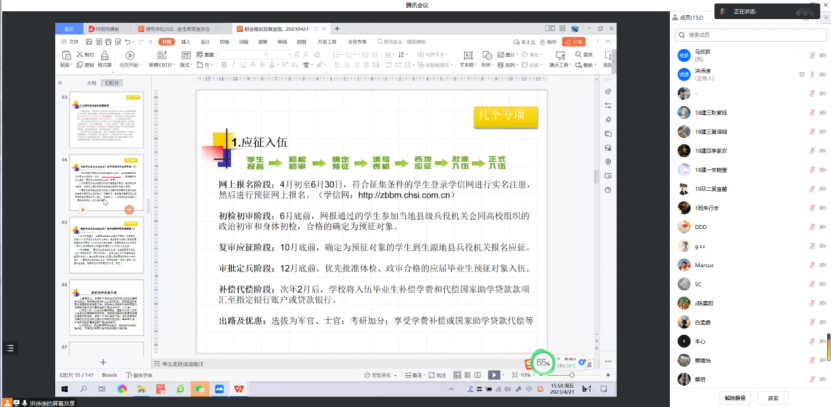Start slideshow with the play button
Image resolution: width=831 pixels, height=407 pixels.
[493, 374]
